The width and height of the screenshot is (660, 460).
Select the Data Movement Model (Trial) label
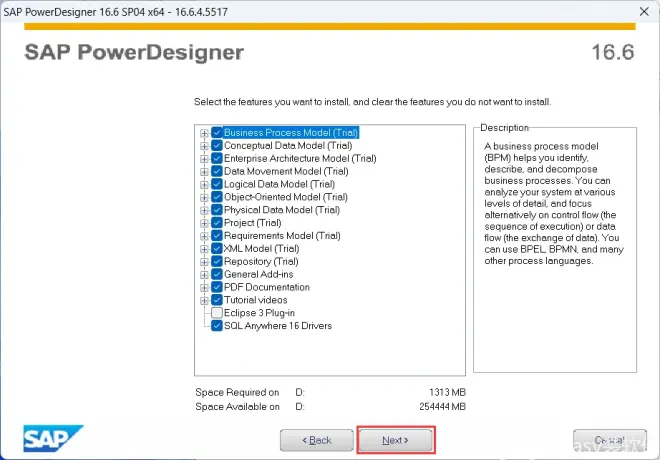tap(286, 171)
